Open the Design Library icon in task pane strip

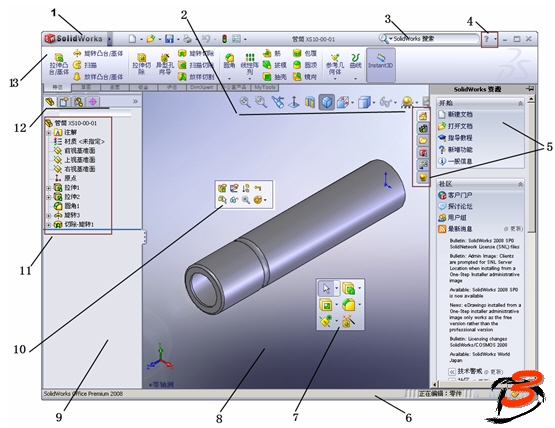point(423,128)
